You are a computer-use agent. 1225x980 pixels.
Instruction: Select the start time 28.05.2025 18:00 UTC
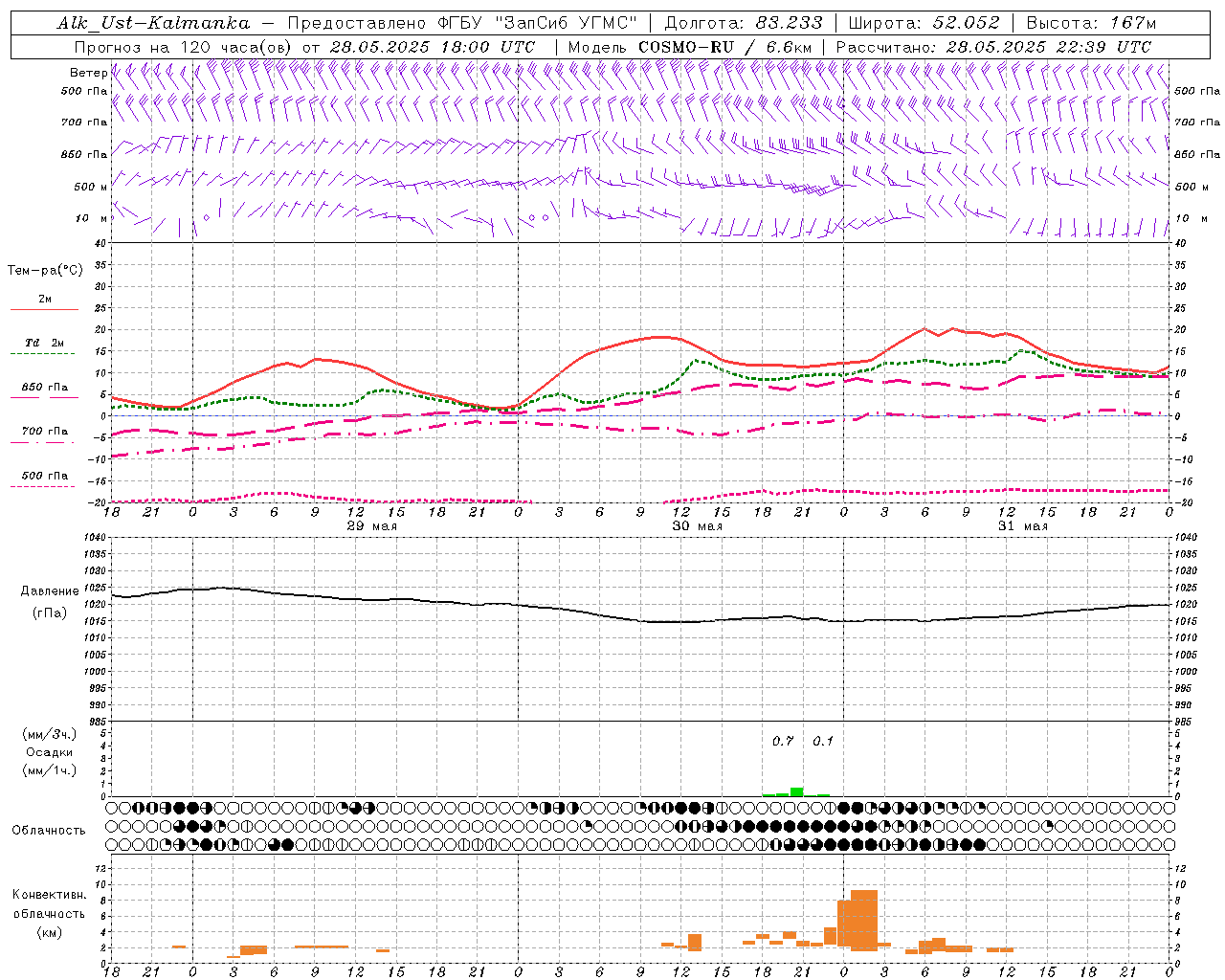point(433,47)
